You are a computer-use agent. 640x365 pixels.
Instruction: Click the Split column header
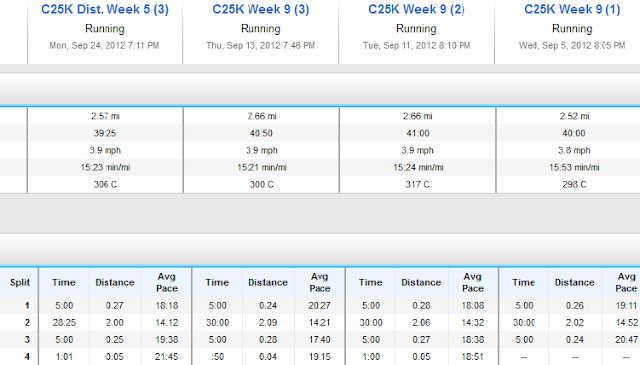(x=20, y=283)
